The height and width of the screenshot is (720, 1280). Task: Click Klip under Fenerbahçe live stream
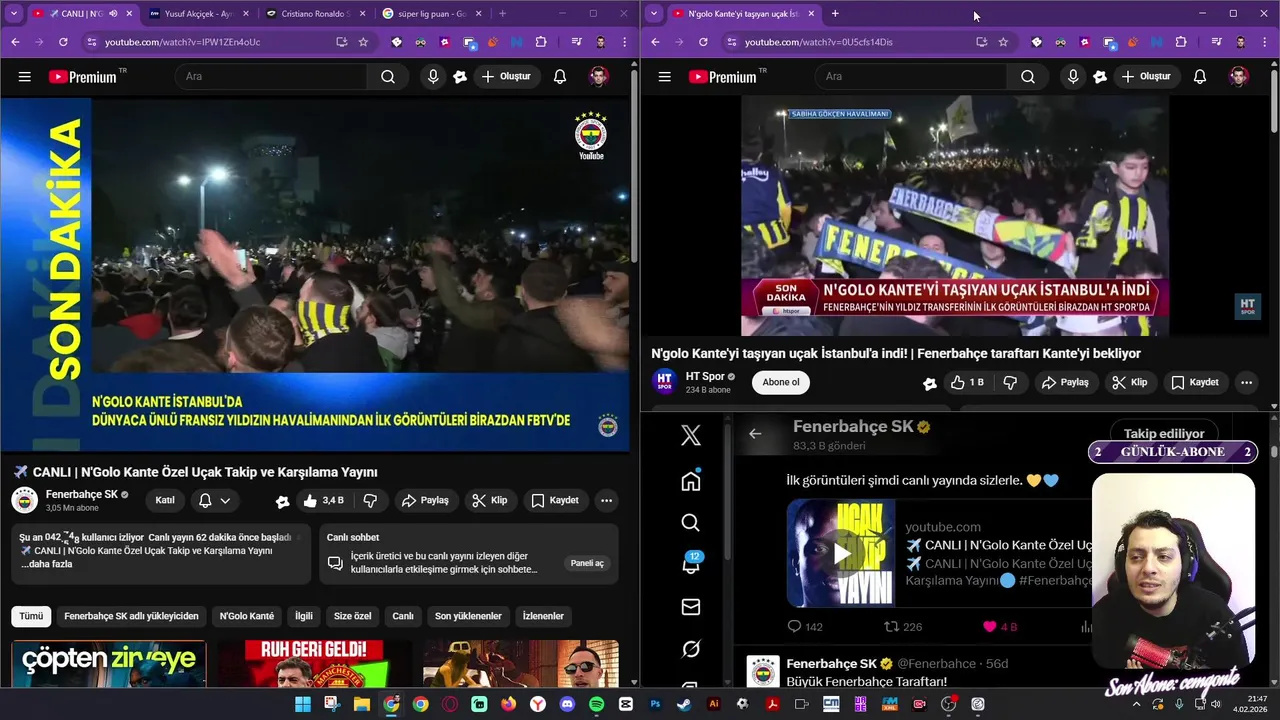490,500
